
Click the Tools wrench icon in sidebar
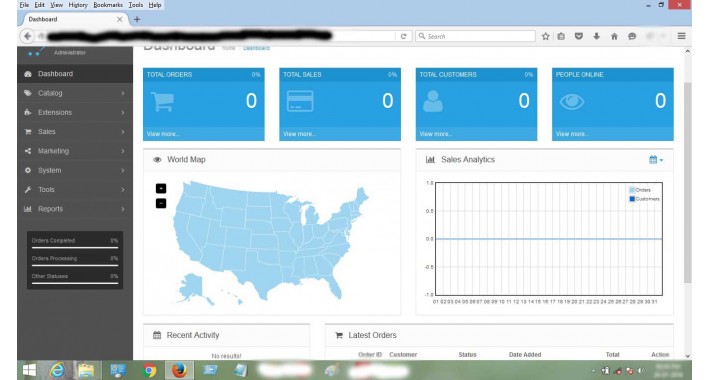pos(28,190)
